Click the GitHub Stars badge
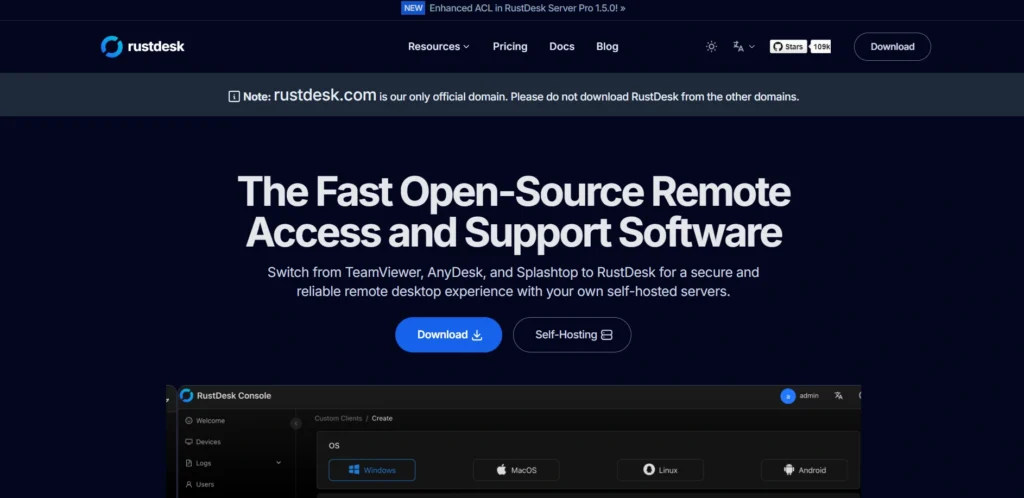 [x=788, y=46]
